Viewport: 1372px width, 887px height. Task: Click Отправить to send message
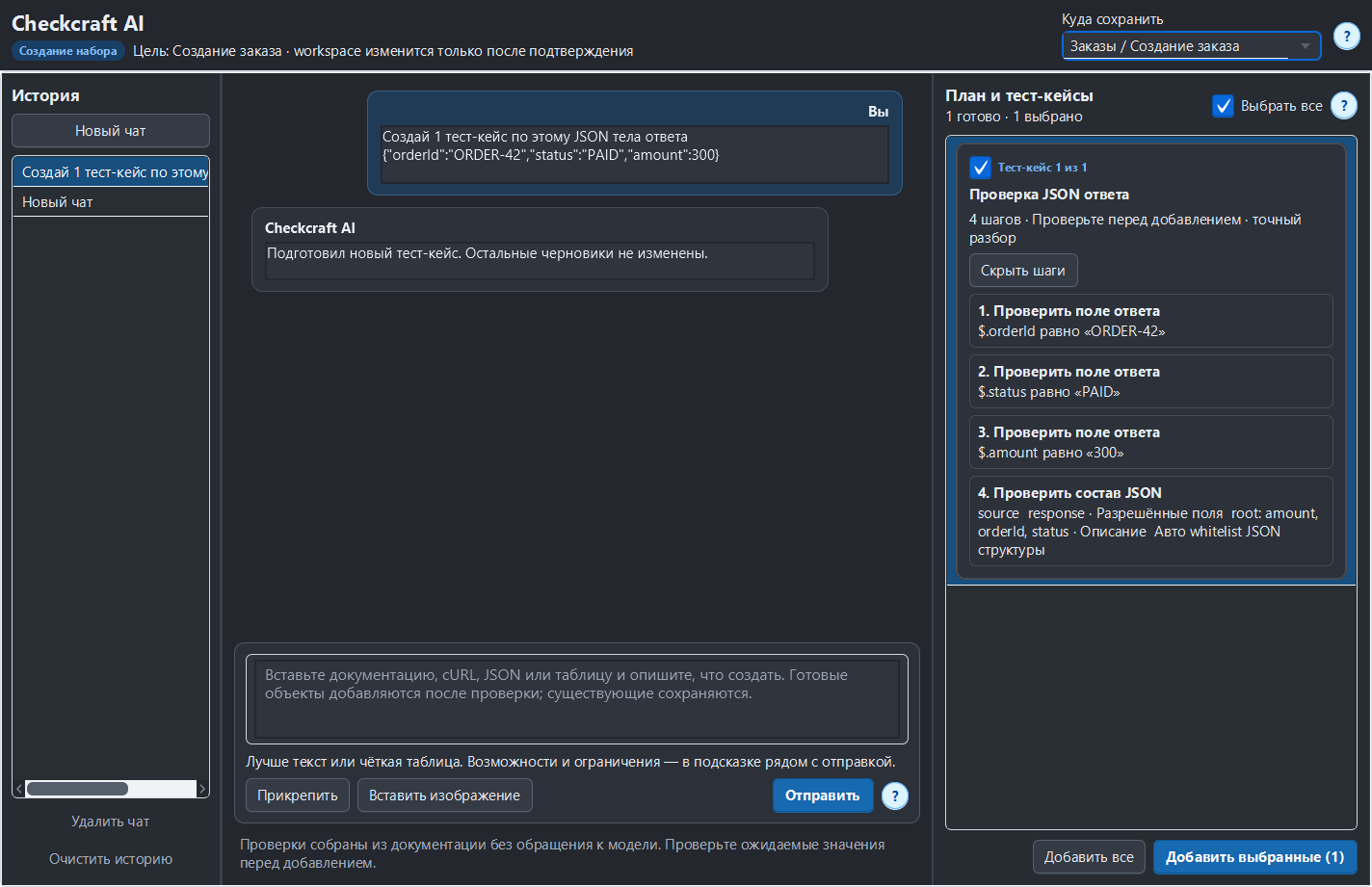point(823,796)
